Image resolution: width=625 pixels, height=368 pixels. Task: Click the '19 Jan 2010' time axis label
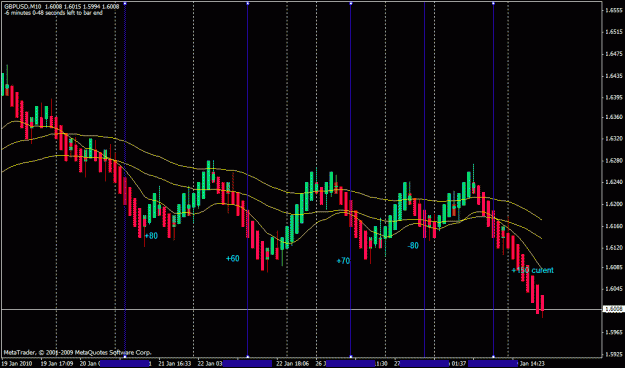[17, 364]
